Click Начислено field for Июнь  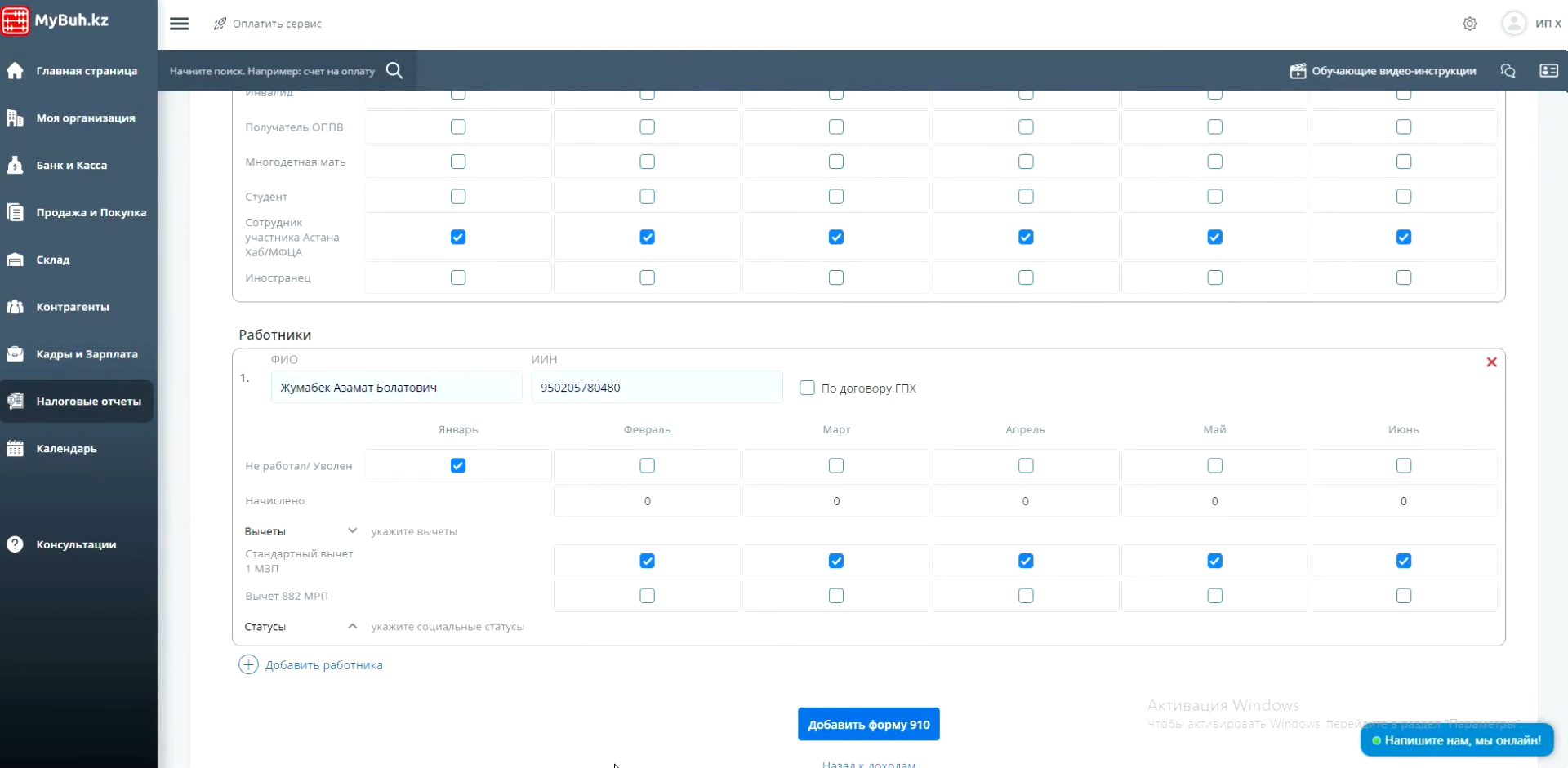[1404, 501]
